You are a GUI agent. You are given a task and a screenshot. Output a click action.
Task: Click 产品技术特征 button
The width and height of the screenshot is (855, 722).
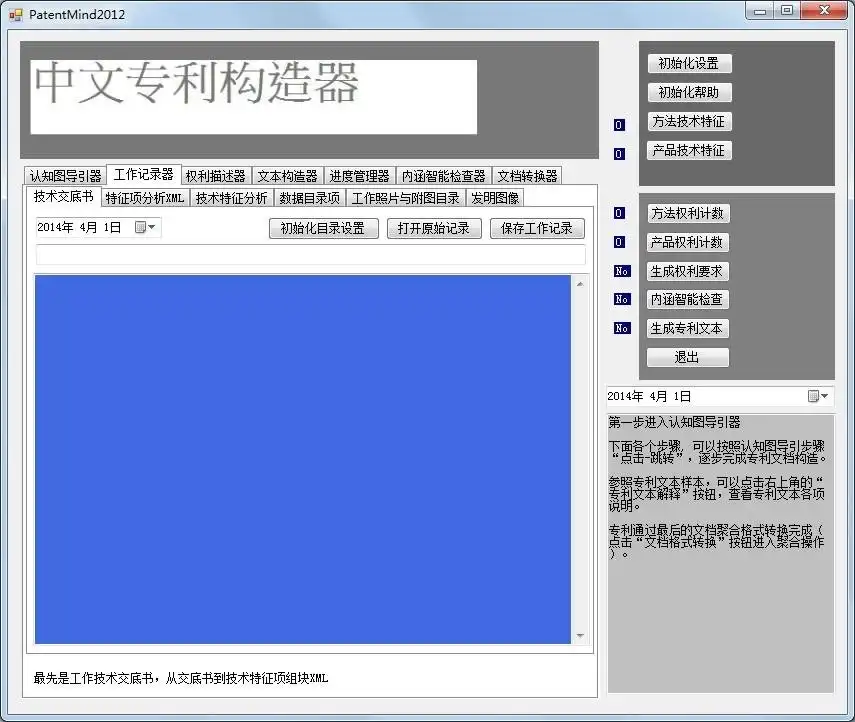click(x=689, y=150)
